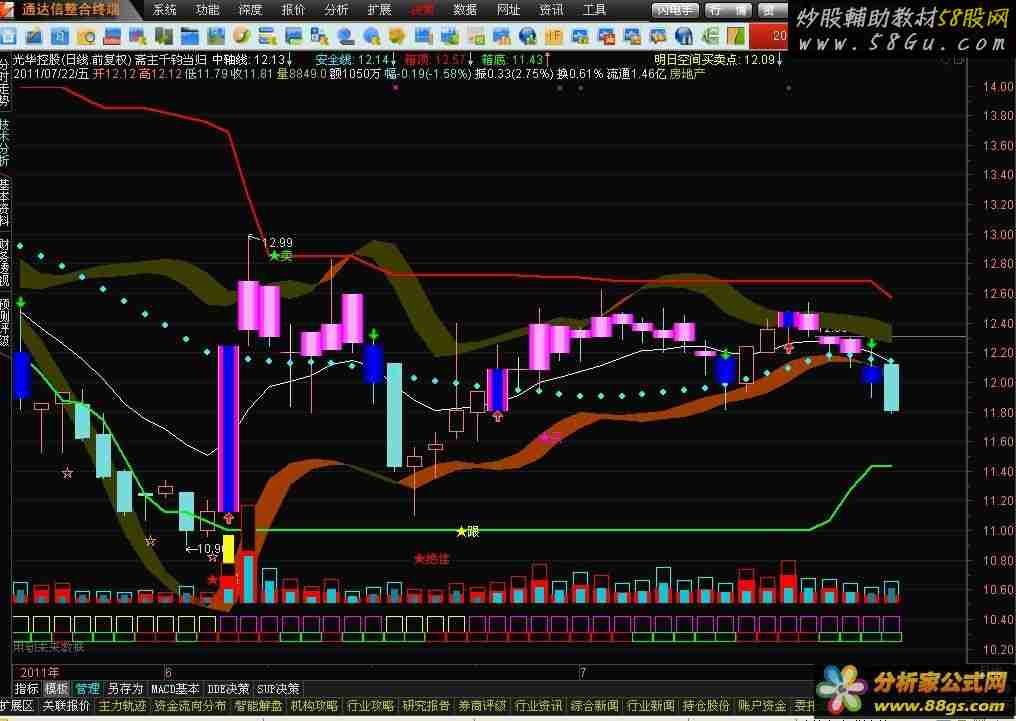Open the 综合新闻 tab
Screen dimensions: 1016x721
tap(594, 705)
